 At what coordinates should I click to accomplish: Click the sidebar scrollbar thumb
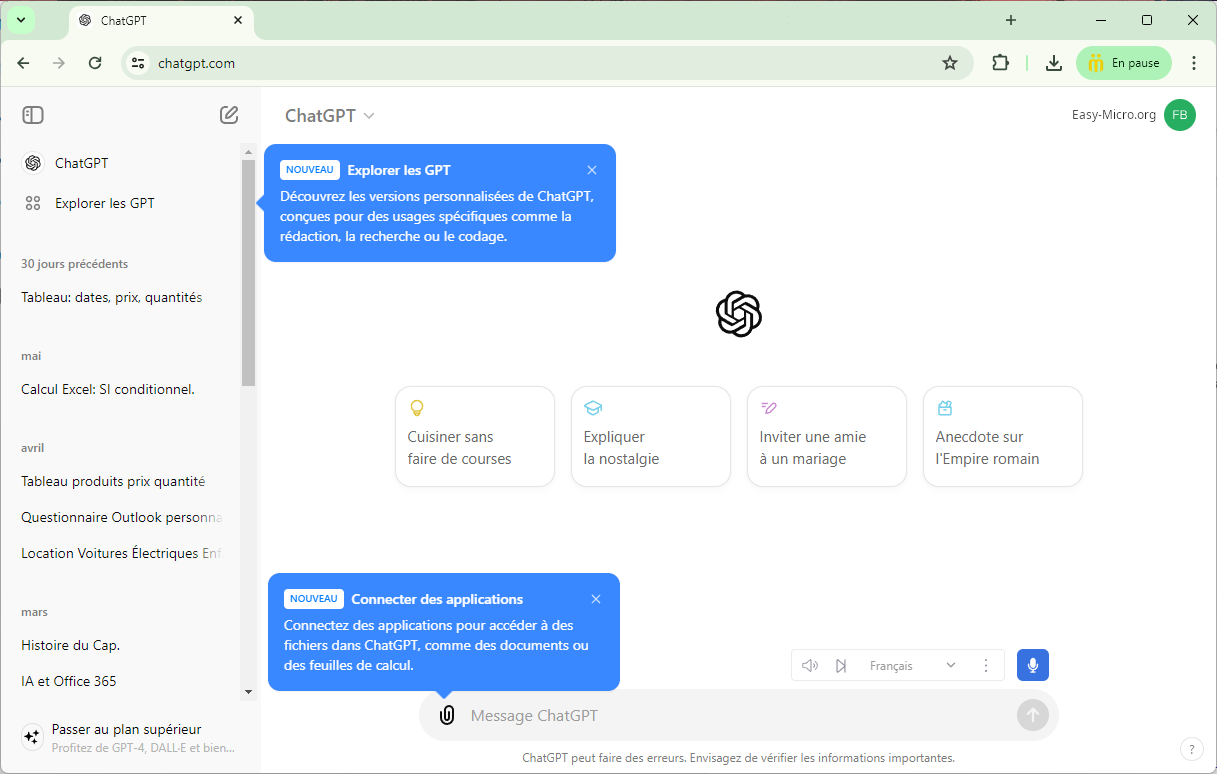[248, 272]
